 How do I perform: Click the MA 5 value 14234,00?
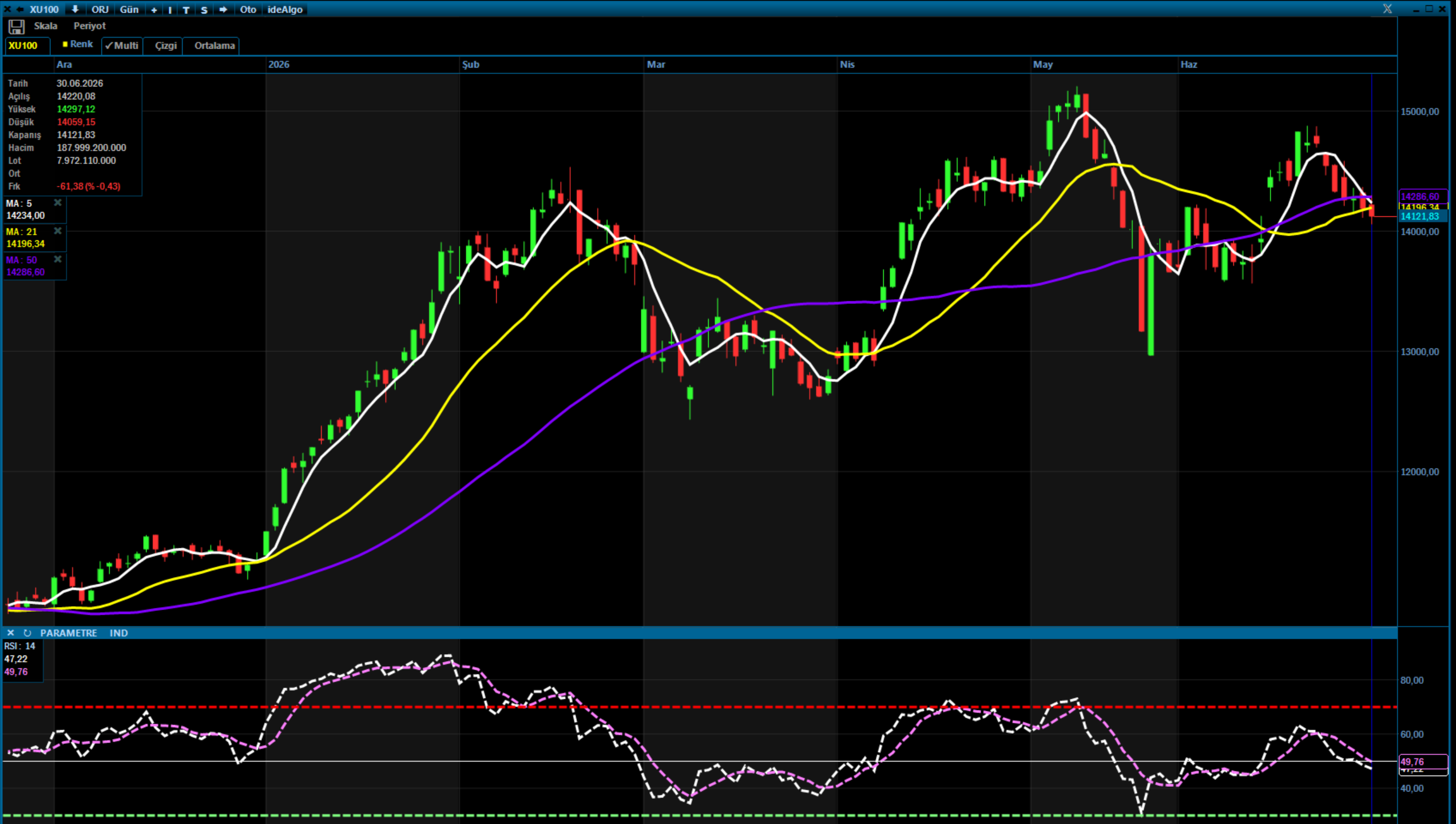[x=26, y=216]
